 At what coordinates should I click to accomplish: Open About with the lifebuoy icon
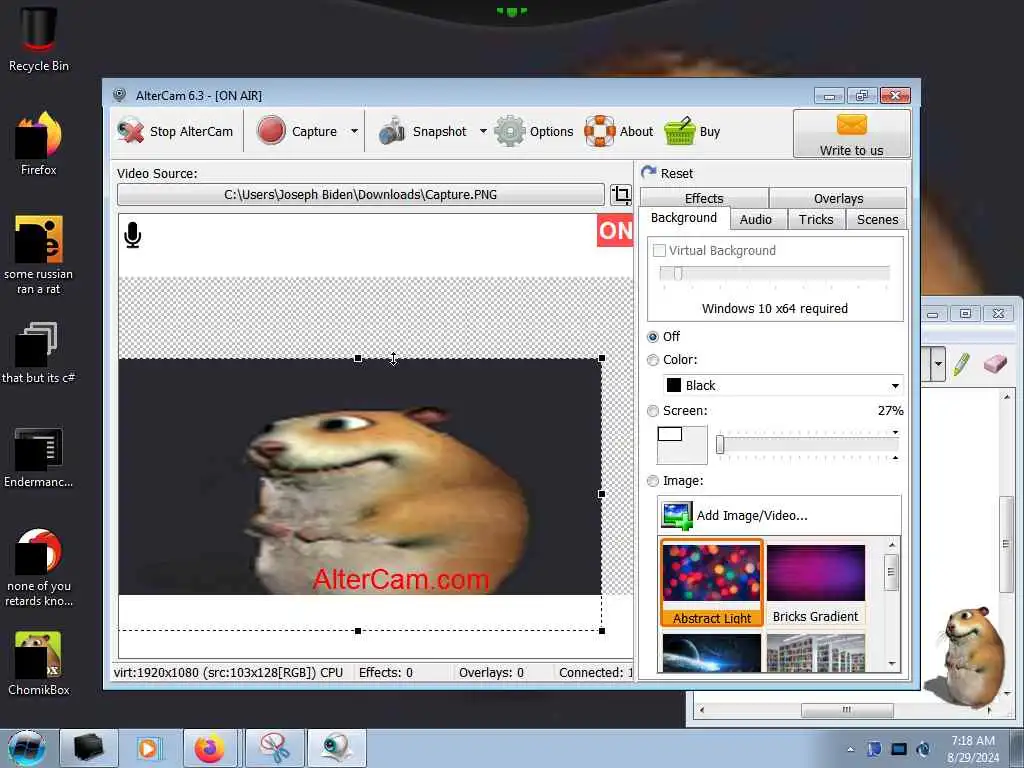coord(618,131)
